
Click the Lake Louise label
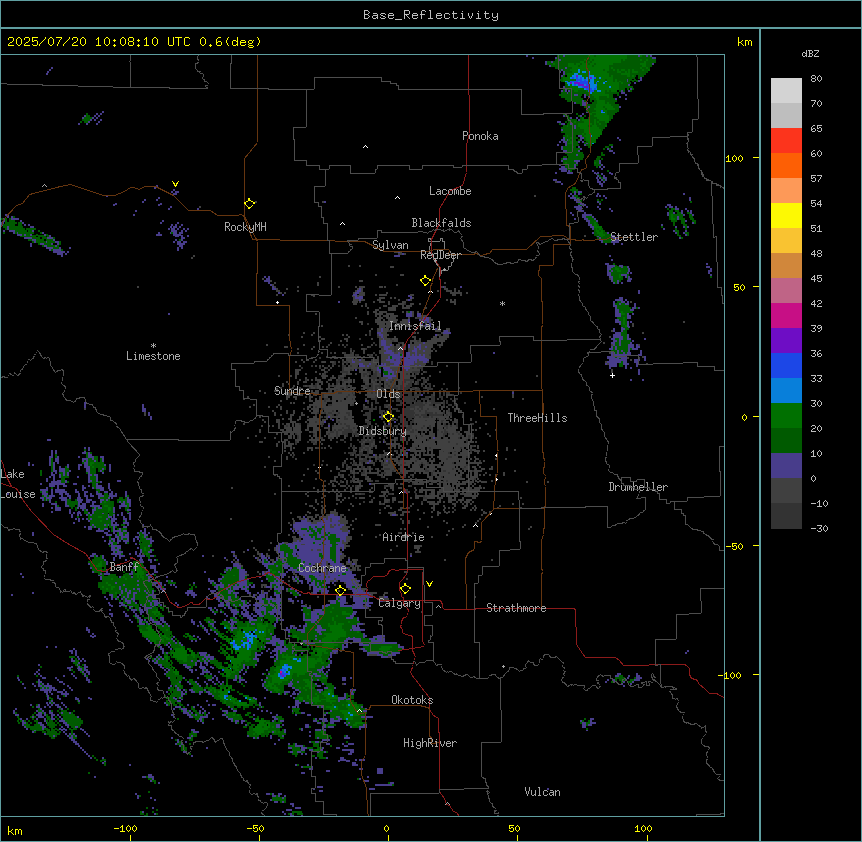coord(18,484)
